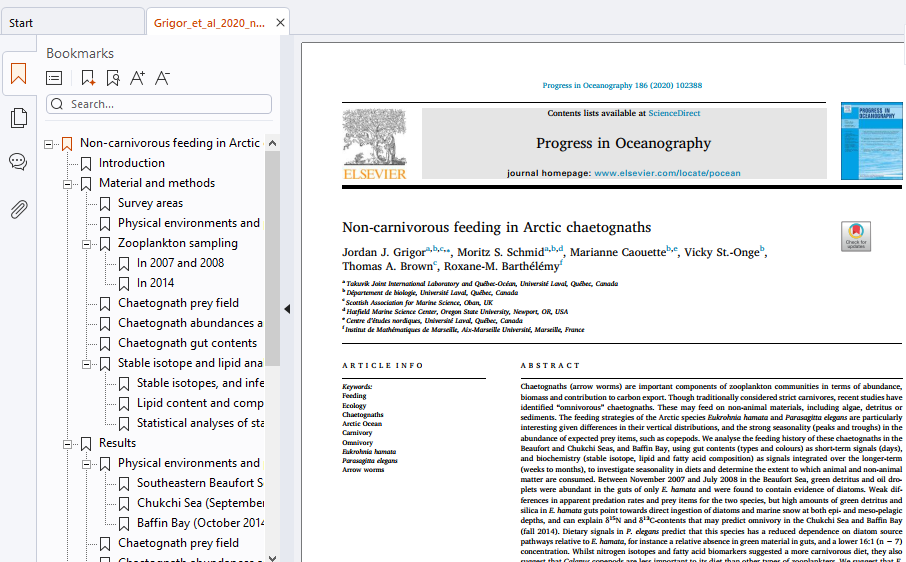Click the bookmark panel scroll-up arrow
Screen dimensions: 906x562
[273, 143]
